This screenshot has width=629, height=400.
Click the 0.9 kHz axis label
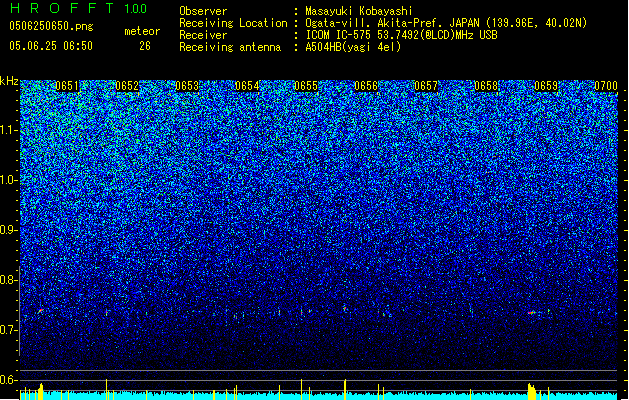[9, 230]
